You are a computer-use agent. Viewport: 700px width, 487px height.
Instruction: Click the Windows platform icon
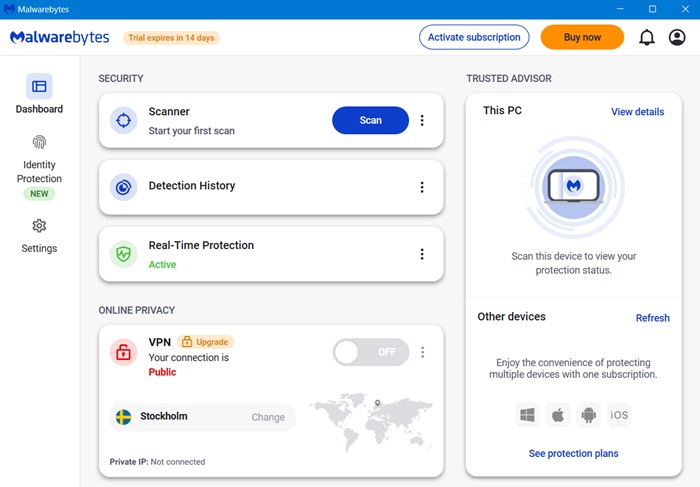[x=527, y=415]
